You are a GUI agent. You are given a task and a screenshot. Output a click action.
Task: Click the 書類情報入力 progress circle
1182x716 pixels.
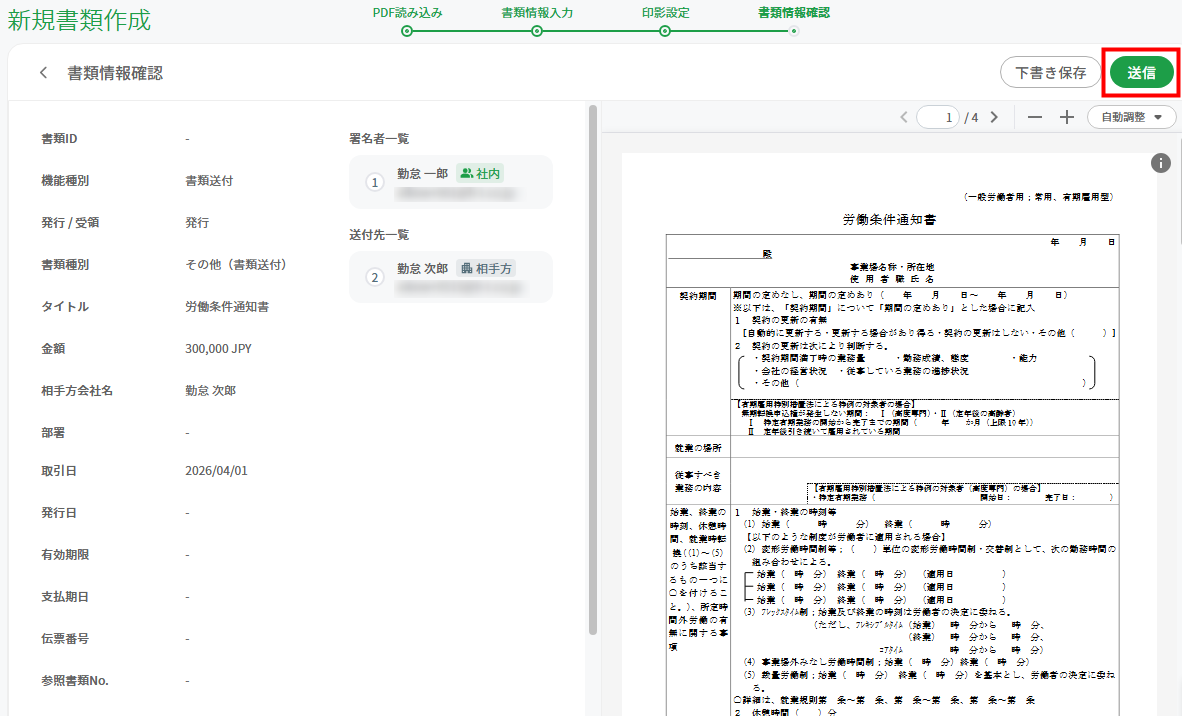click(537, 31)
